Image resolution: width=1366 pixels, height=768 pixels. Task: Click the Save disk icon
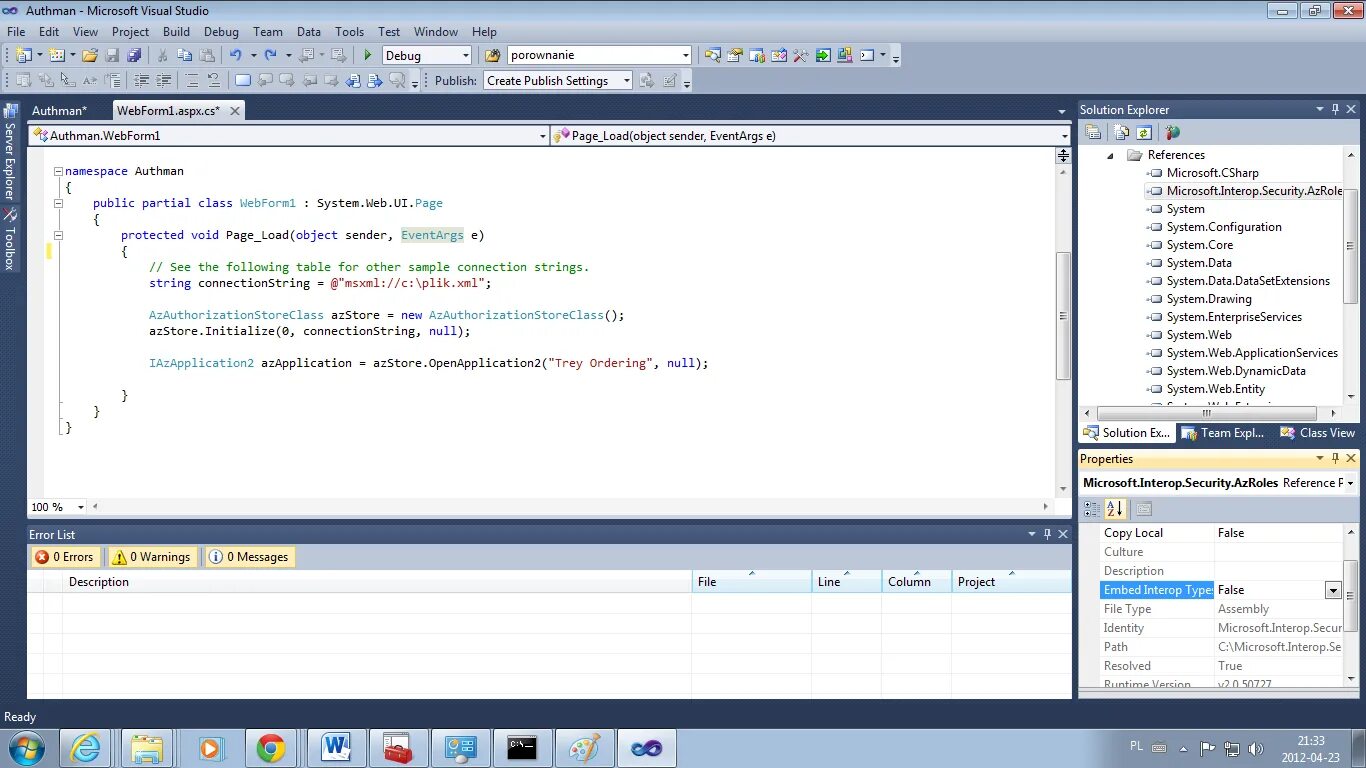(x=112, y=56)
